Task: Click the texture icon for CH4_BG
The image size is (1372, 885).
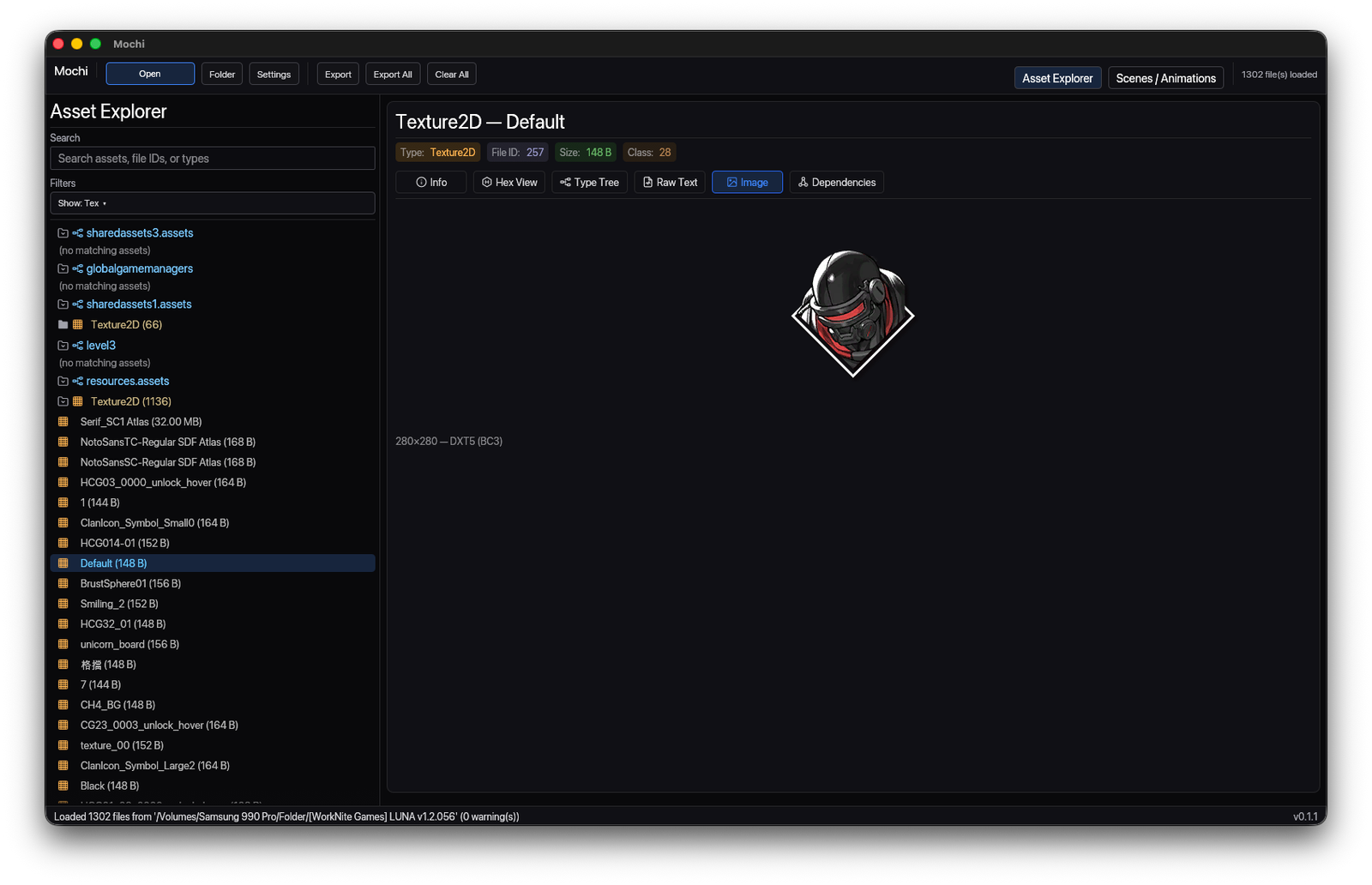Action: (63, 705)
